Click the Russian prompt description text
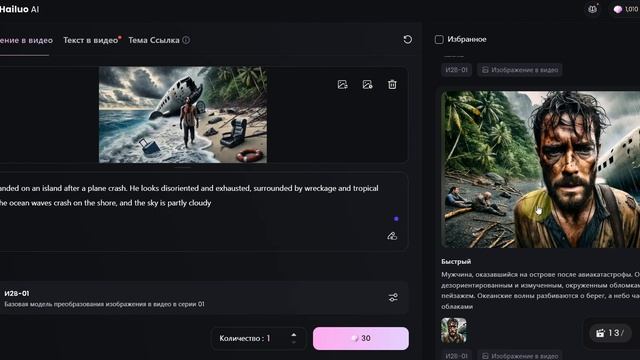This screenshot has height=360, width=640. pyautogui.click(x=540, y=290)
